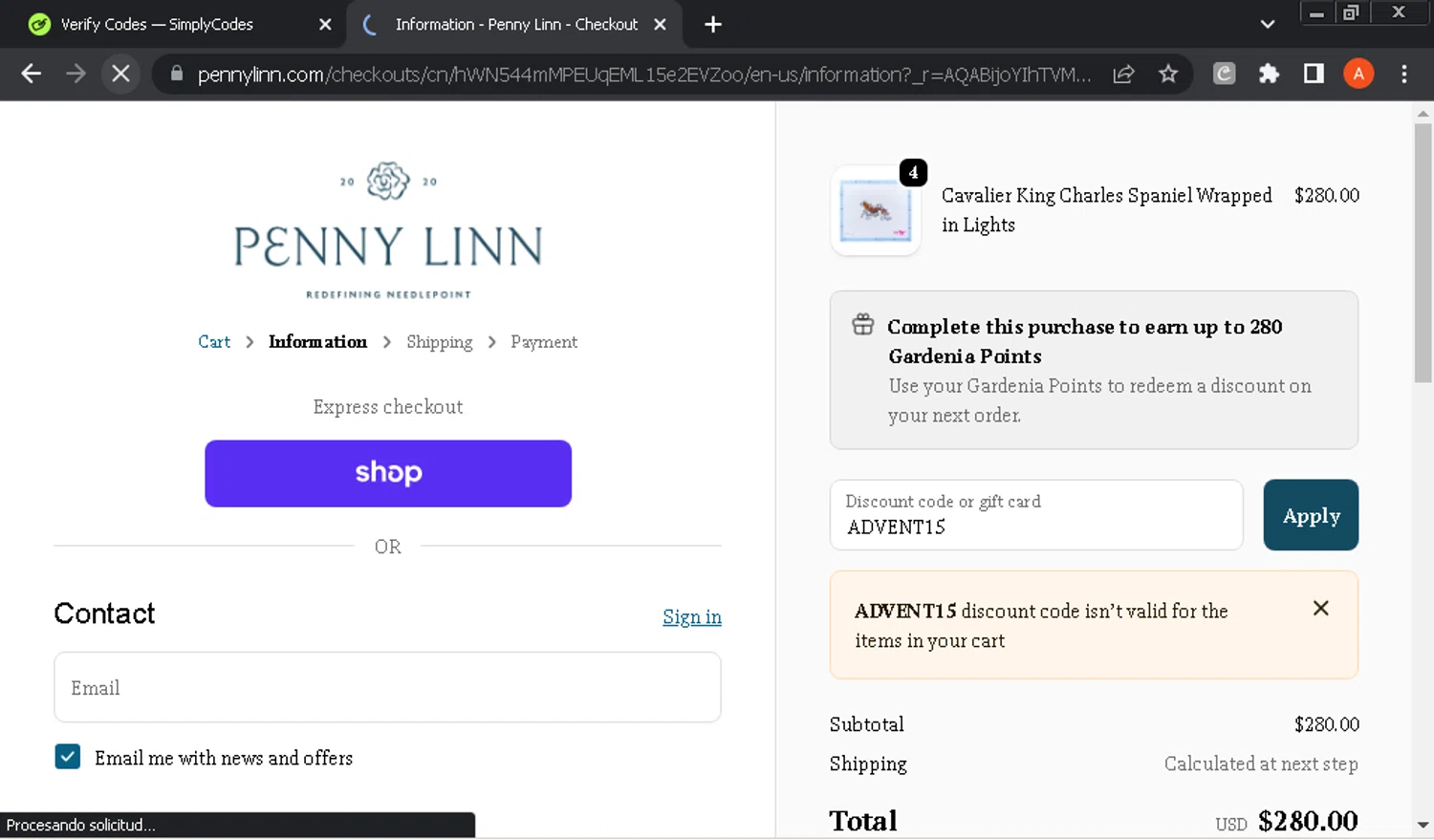The width and height of the screenshot is (1434, 840).
Task: Minimize the browser window
Action: tap(1316, 12)
